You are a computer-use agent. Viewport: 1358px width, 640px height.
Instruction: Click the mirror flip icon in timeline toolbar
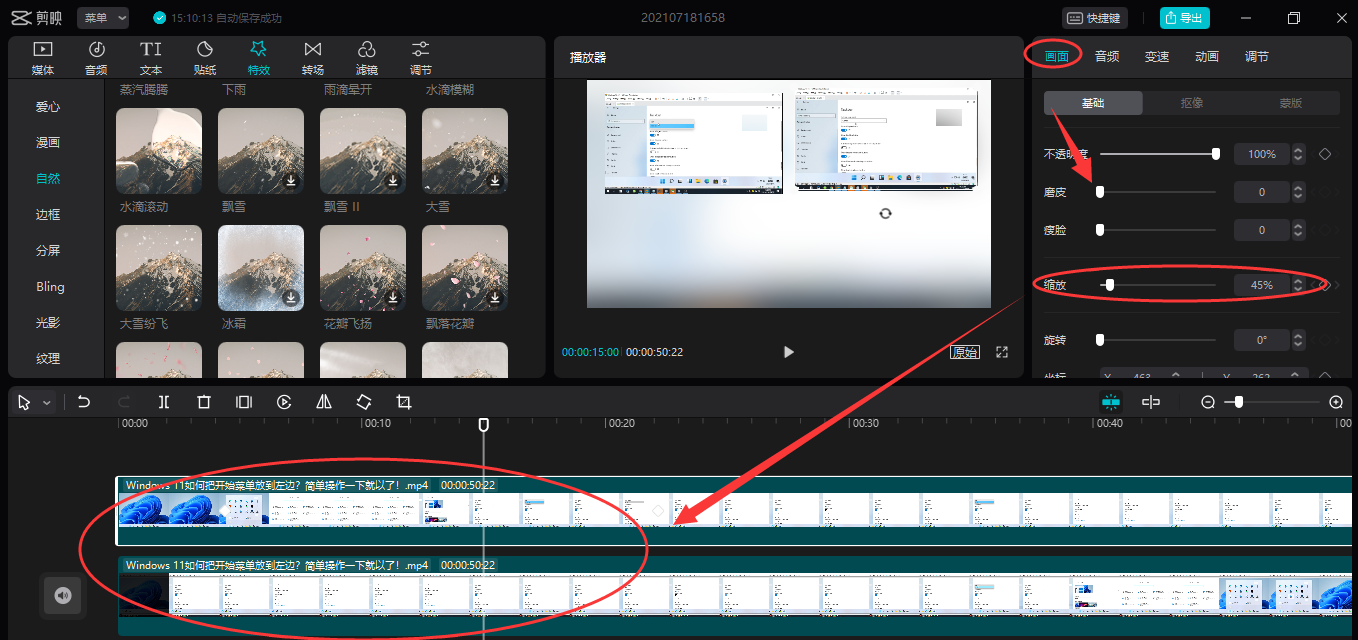click(x=324, y=402)
